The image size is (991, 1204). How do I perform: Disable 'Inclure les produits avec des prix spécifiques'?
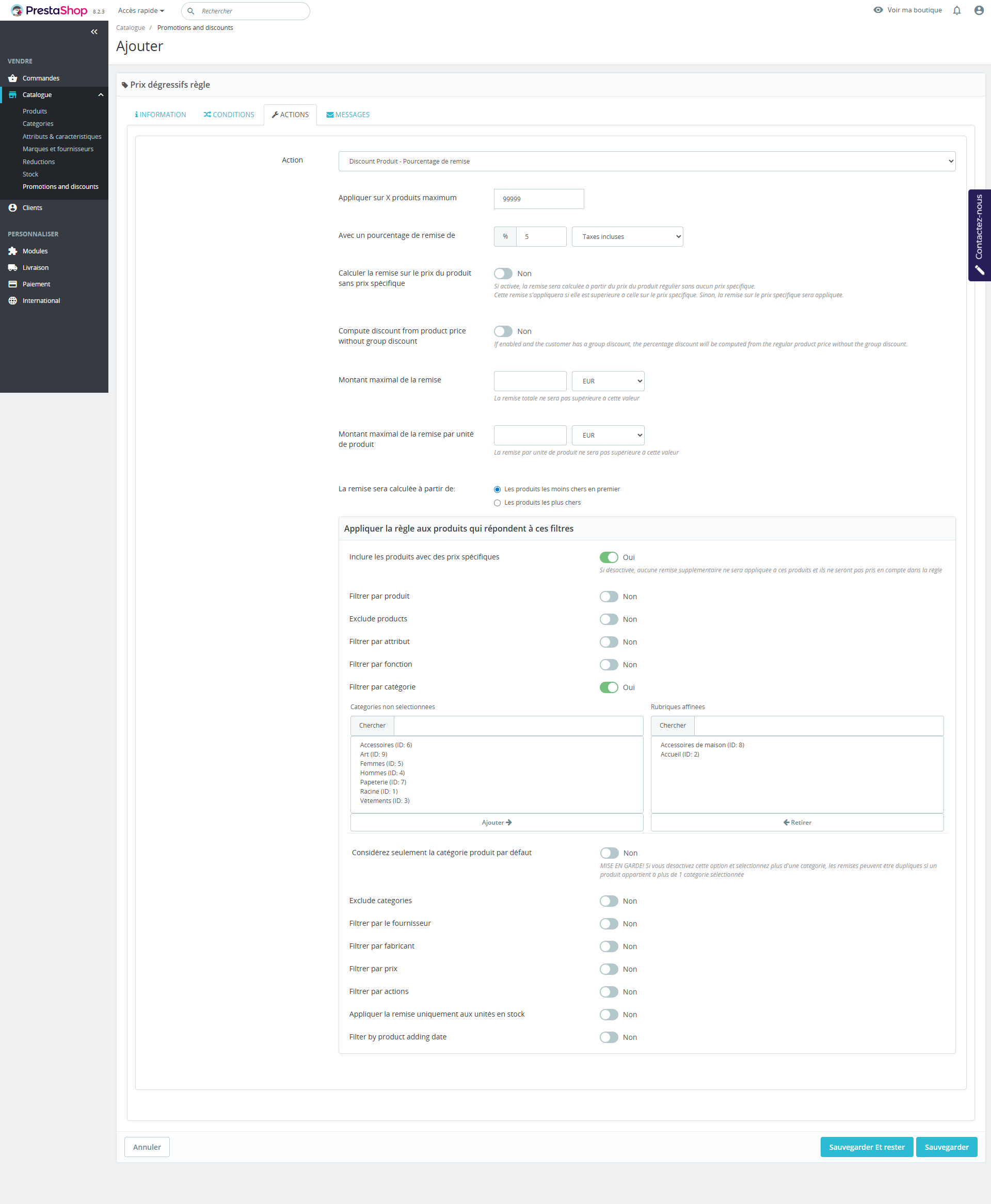[x=609, y=557]
